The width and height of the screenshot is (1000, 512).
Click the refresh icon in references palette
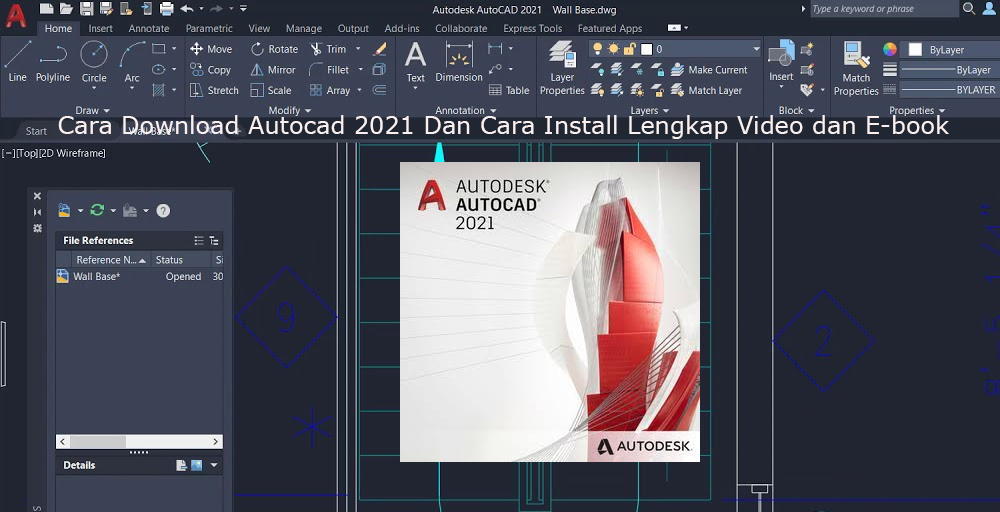point(97,210)
